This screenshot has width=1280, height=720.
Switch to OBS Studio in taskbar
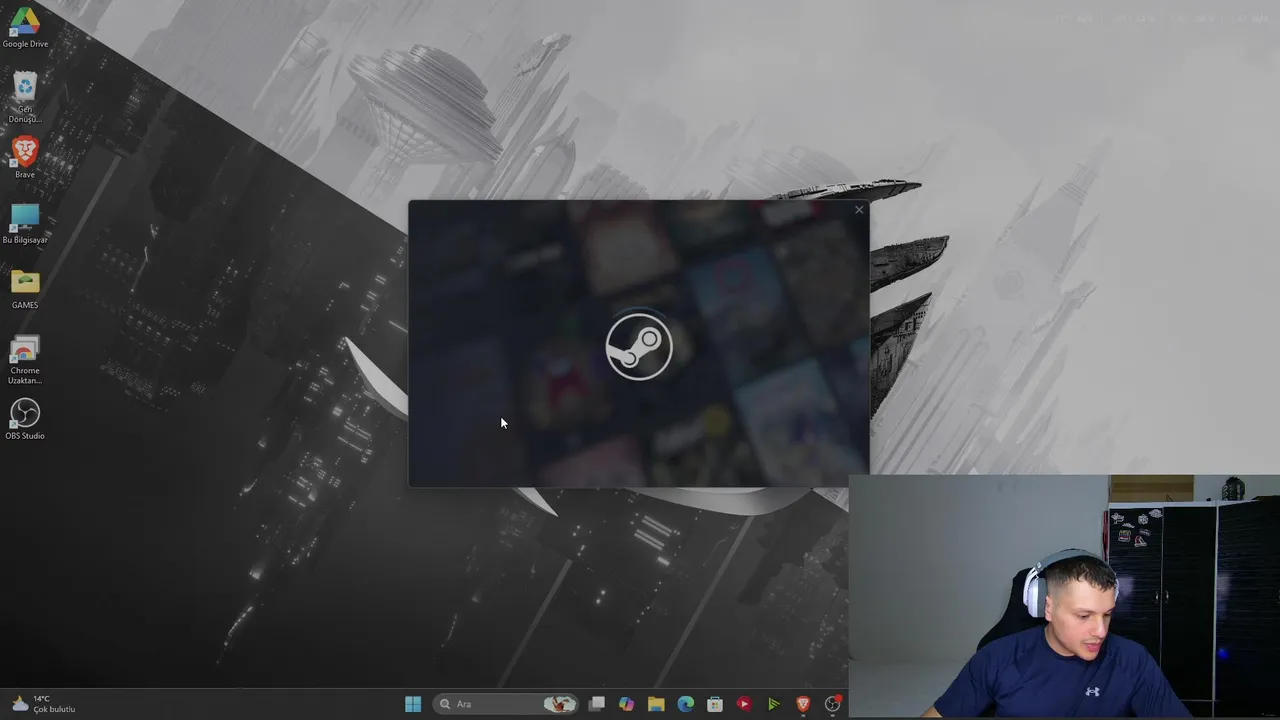[x=832, y=704]
